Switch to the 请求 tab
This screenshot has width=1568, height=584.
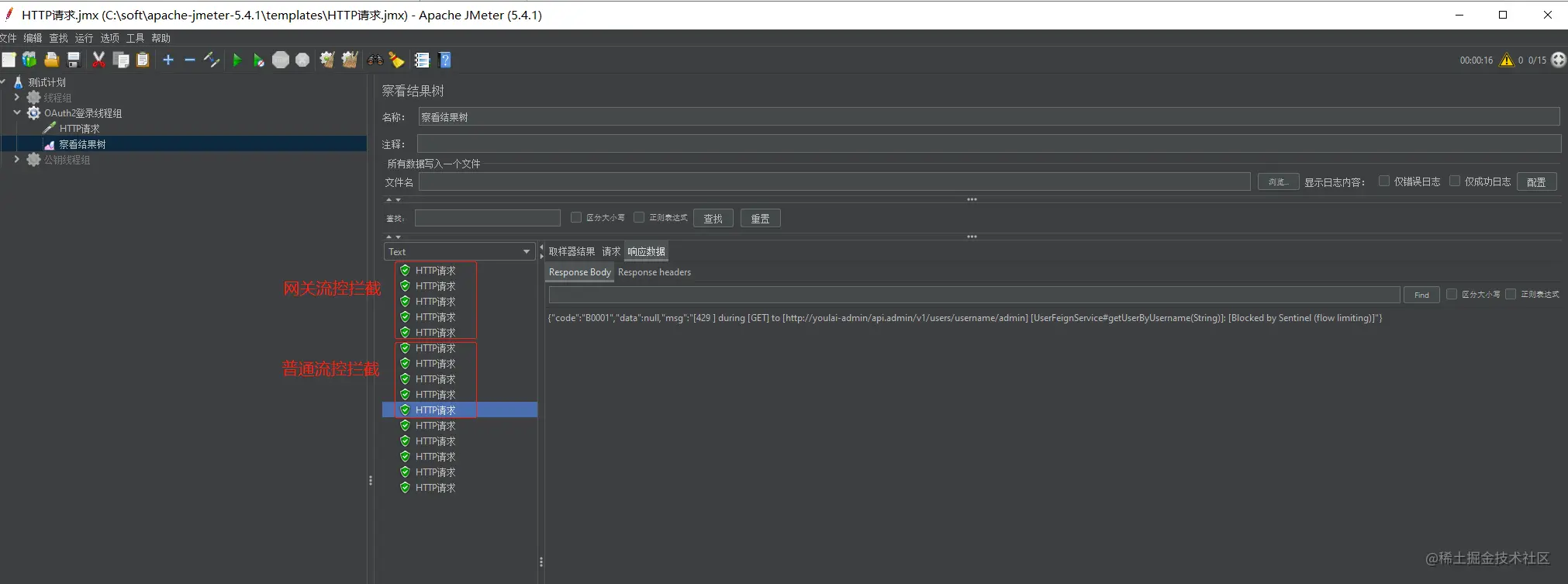pyautogui.click(x=611, y=251)
